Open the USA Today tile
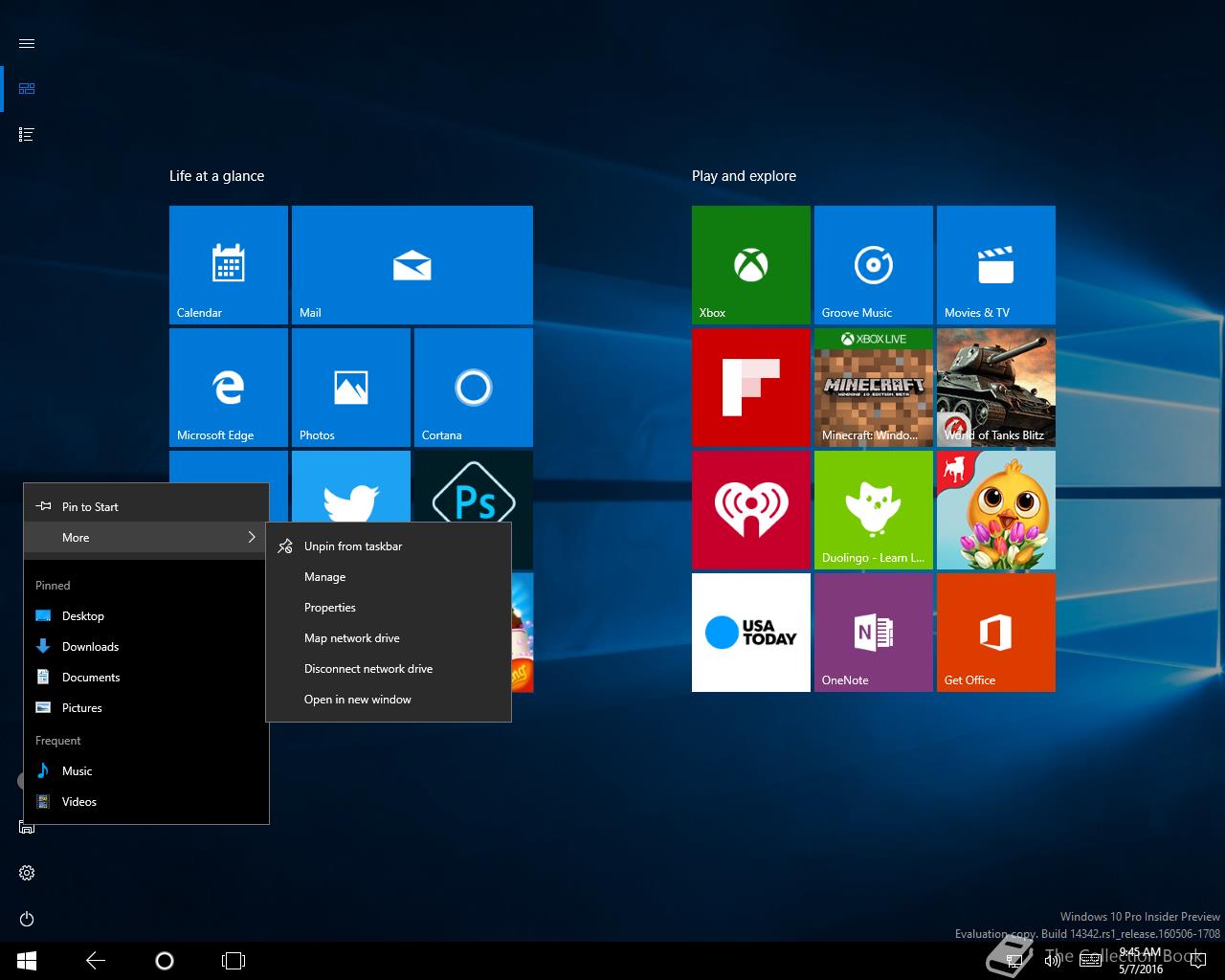The height and width of the screenshot is (980, 1225). click(751, 633)
